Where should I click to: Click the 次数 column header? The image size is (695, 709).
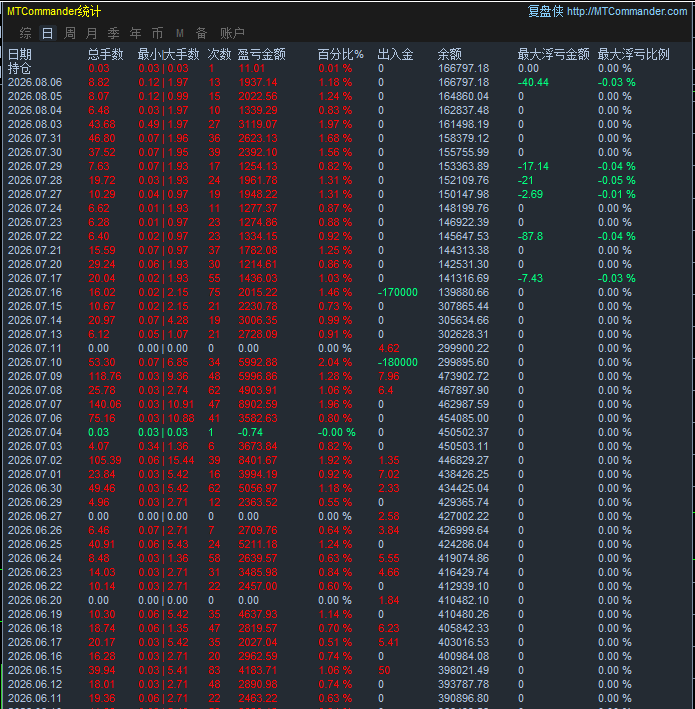(x=219, y=55)
